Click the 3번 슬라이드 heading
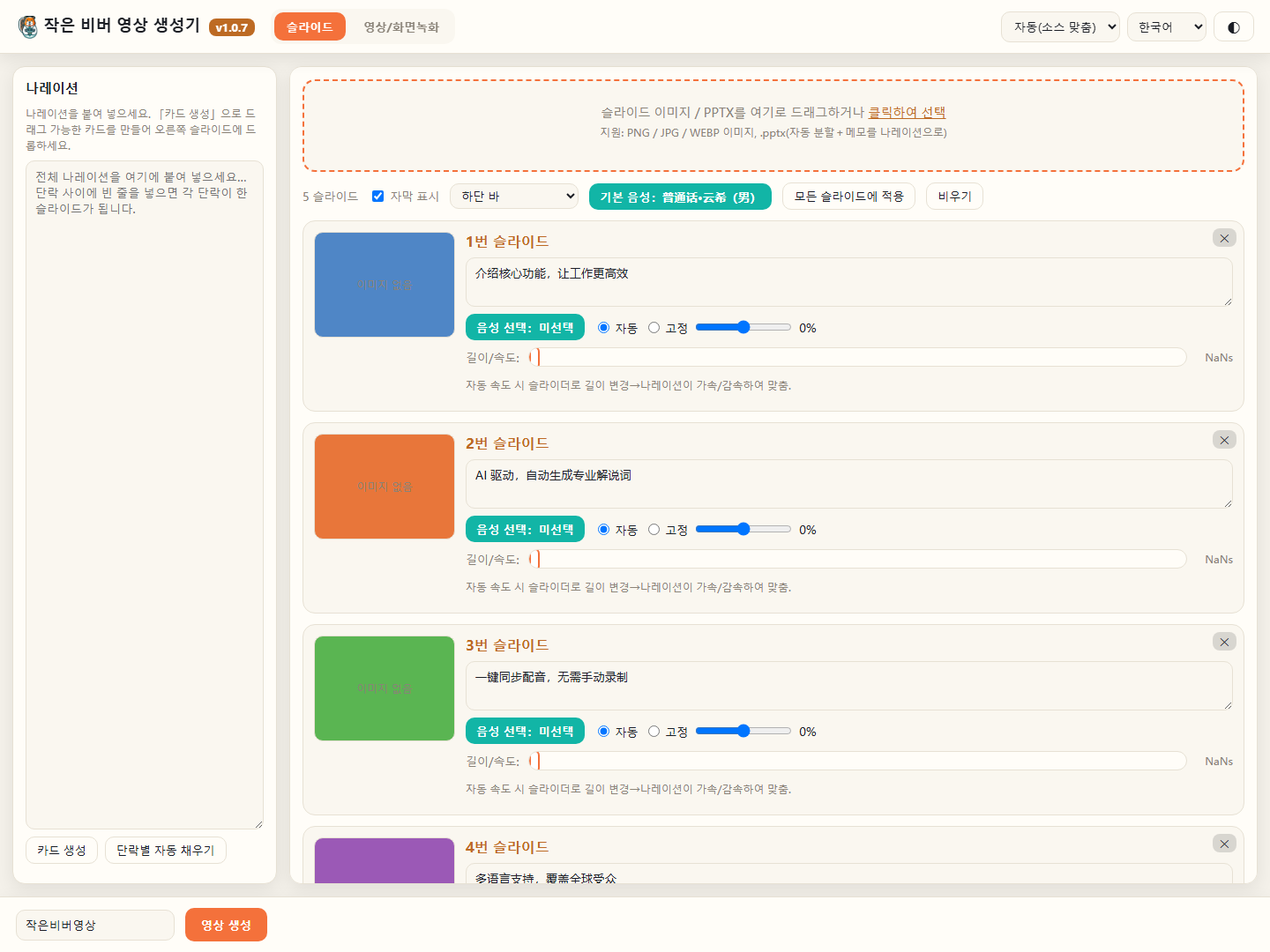The width and height of the screenshot is (1270, 952). coord(507,645)
